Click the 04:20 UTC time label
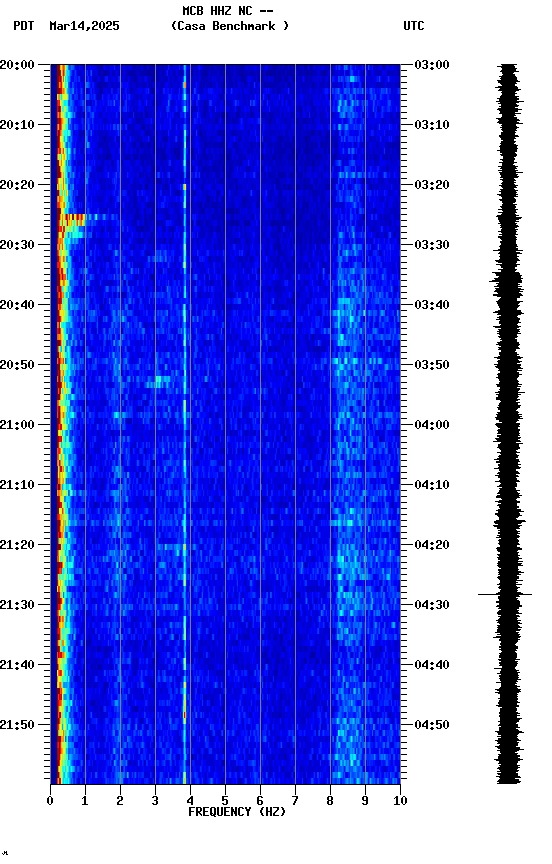The height and width of the screenshot is (864, 552). [x=432, y=546]
